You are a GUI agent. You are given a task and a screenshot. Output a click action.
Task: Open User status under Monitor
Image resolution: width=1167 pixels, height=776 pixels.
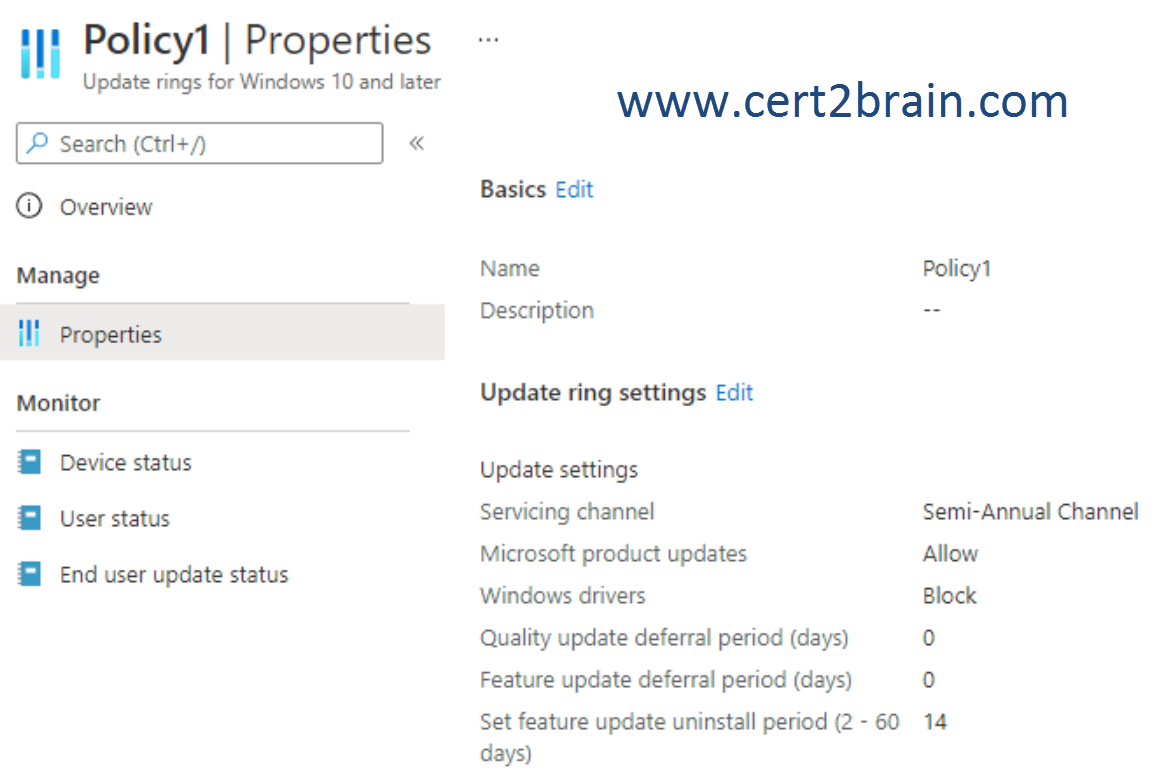coord(115,518)
